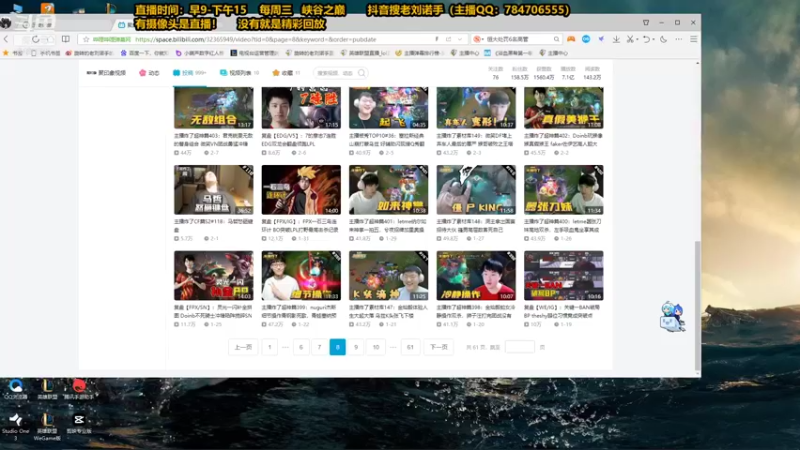800x450 pixels.
Task: Open the 真假美猴王 video thumbnail
Action: [x=563, y=108]
